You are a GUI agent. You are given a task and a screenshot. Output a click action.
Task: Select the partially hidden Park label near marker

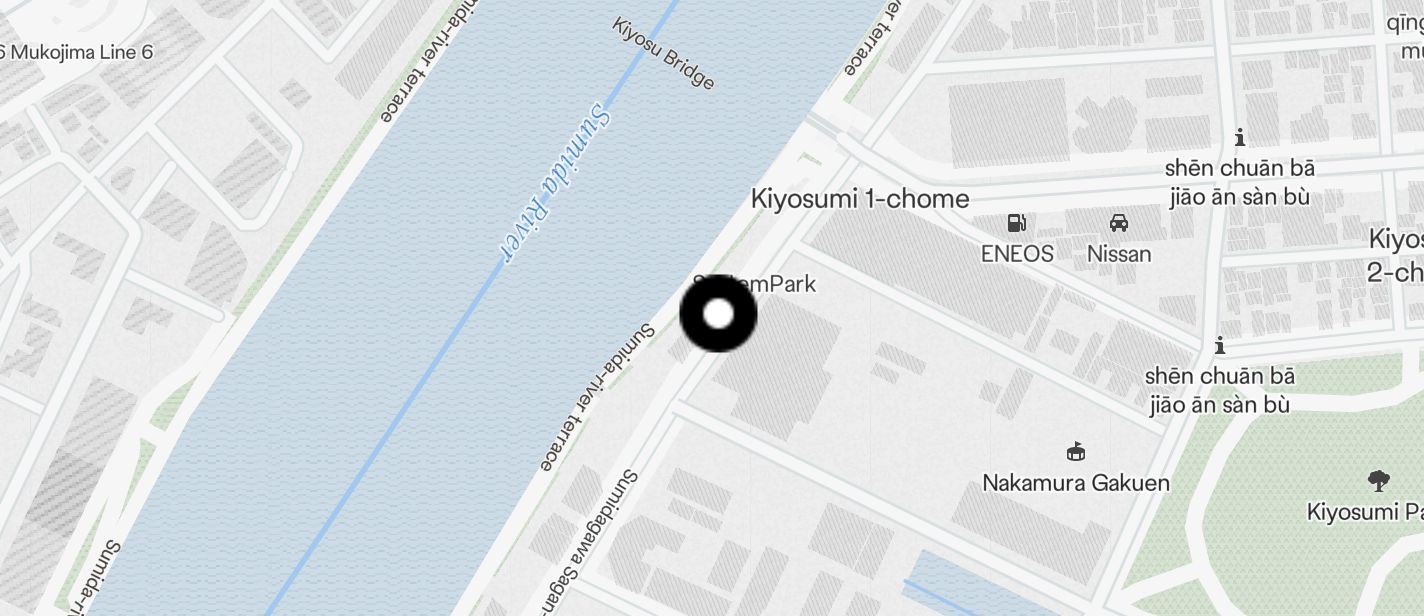(755, 284)
